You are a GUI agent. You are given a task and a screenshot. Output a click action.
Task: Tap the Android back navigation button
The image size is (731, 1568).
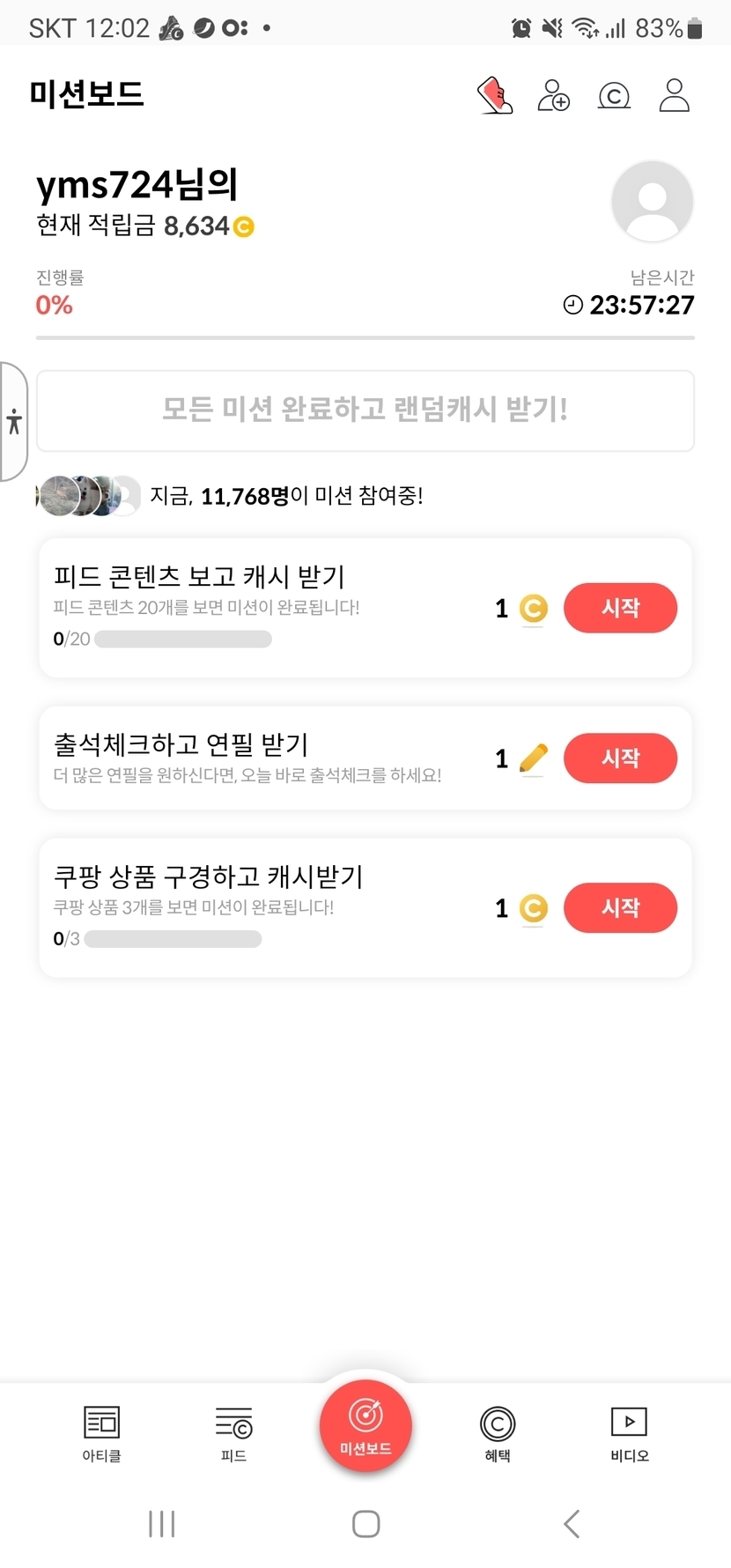click(x=572, y=1524)
